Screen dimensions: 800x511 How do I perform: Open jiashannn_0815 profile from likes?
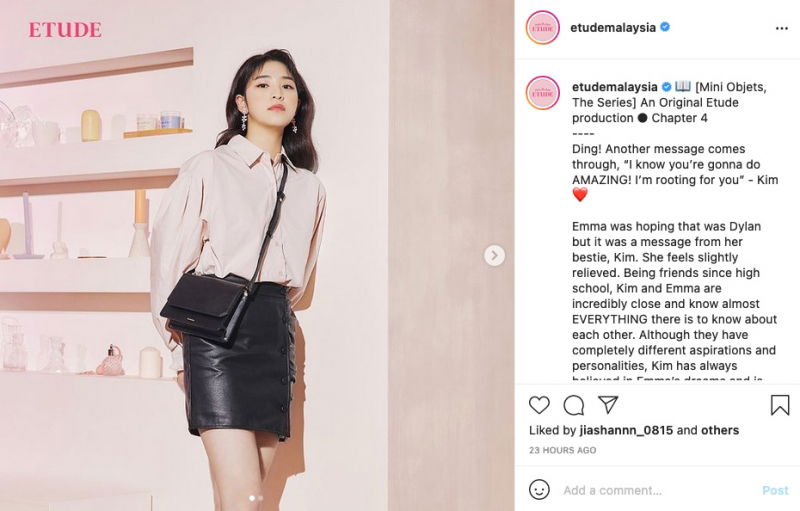[x=626, y=430]
